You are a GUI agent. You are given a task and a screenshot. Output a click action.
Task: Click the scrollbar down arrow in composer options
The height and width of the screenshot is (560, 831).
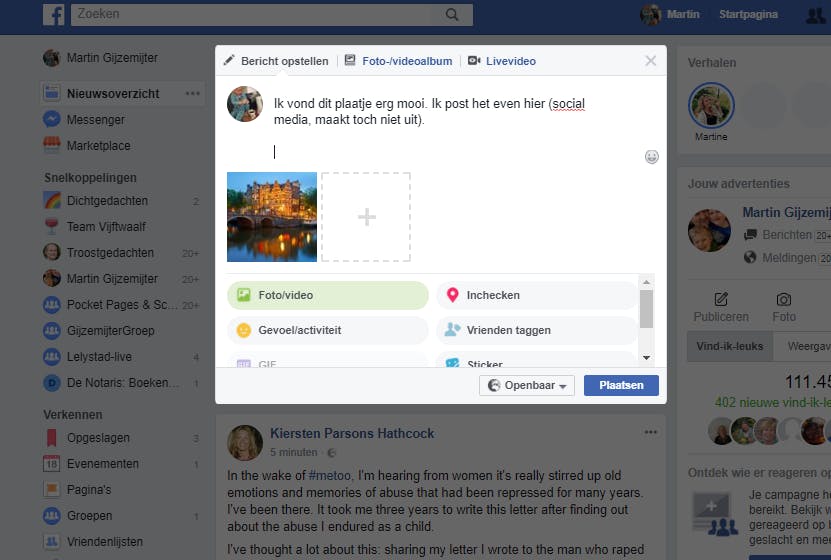[646, 358]
